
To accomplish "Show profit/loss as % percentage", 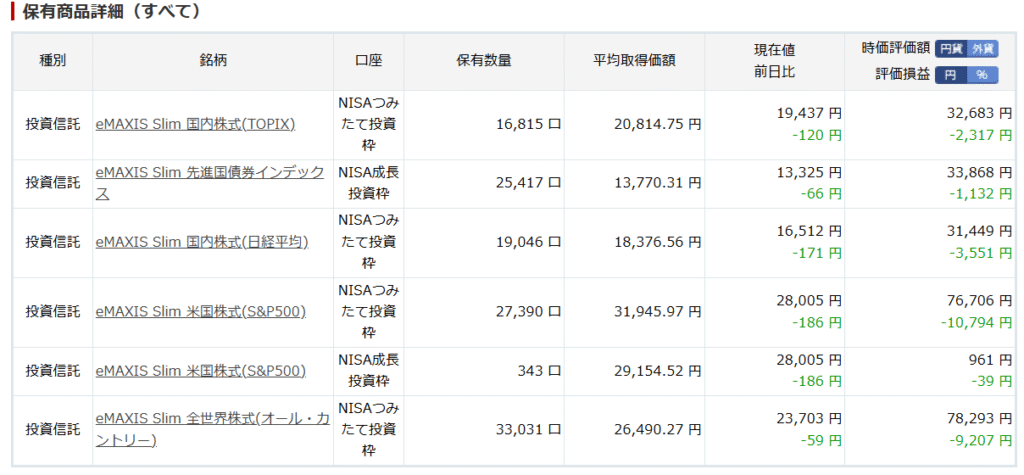I will [x=982, y=75].
